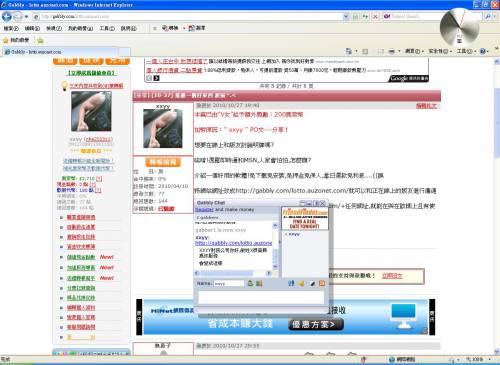500x365 pixels.
Task: Open the 說明(H) menu
Action: click(129, 29)
